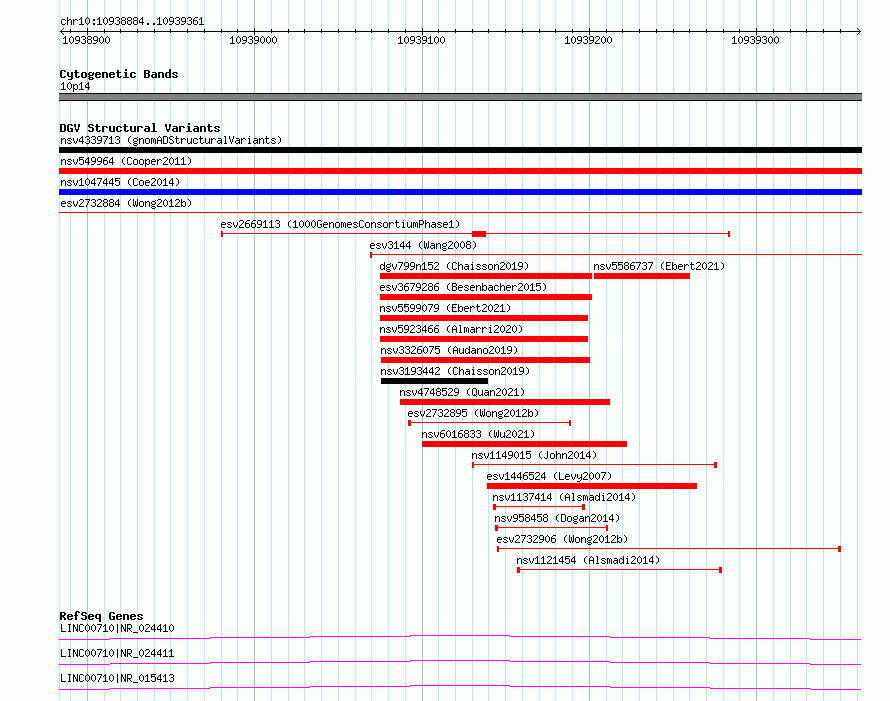Click the right arrowhead of the ruler
The height and width of the screenshot is (701, 890).
[x=859, y=32]
